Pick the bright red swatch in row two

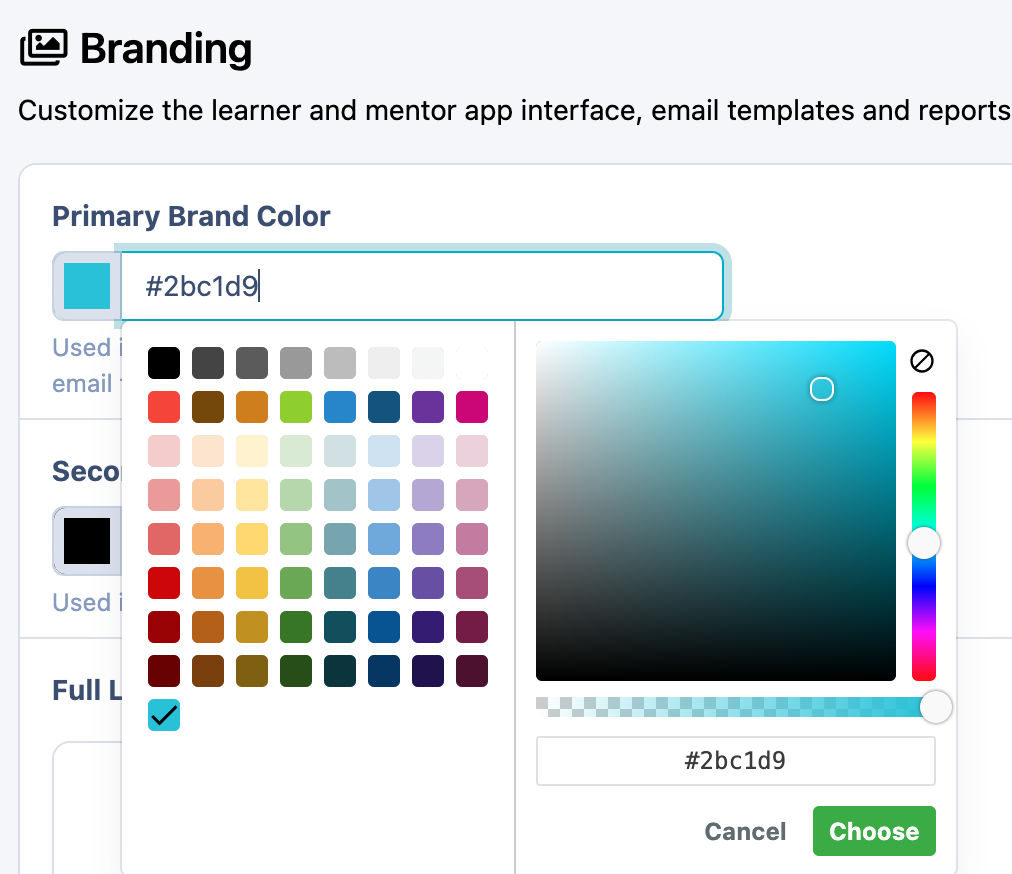[163, 406]
